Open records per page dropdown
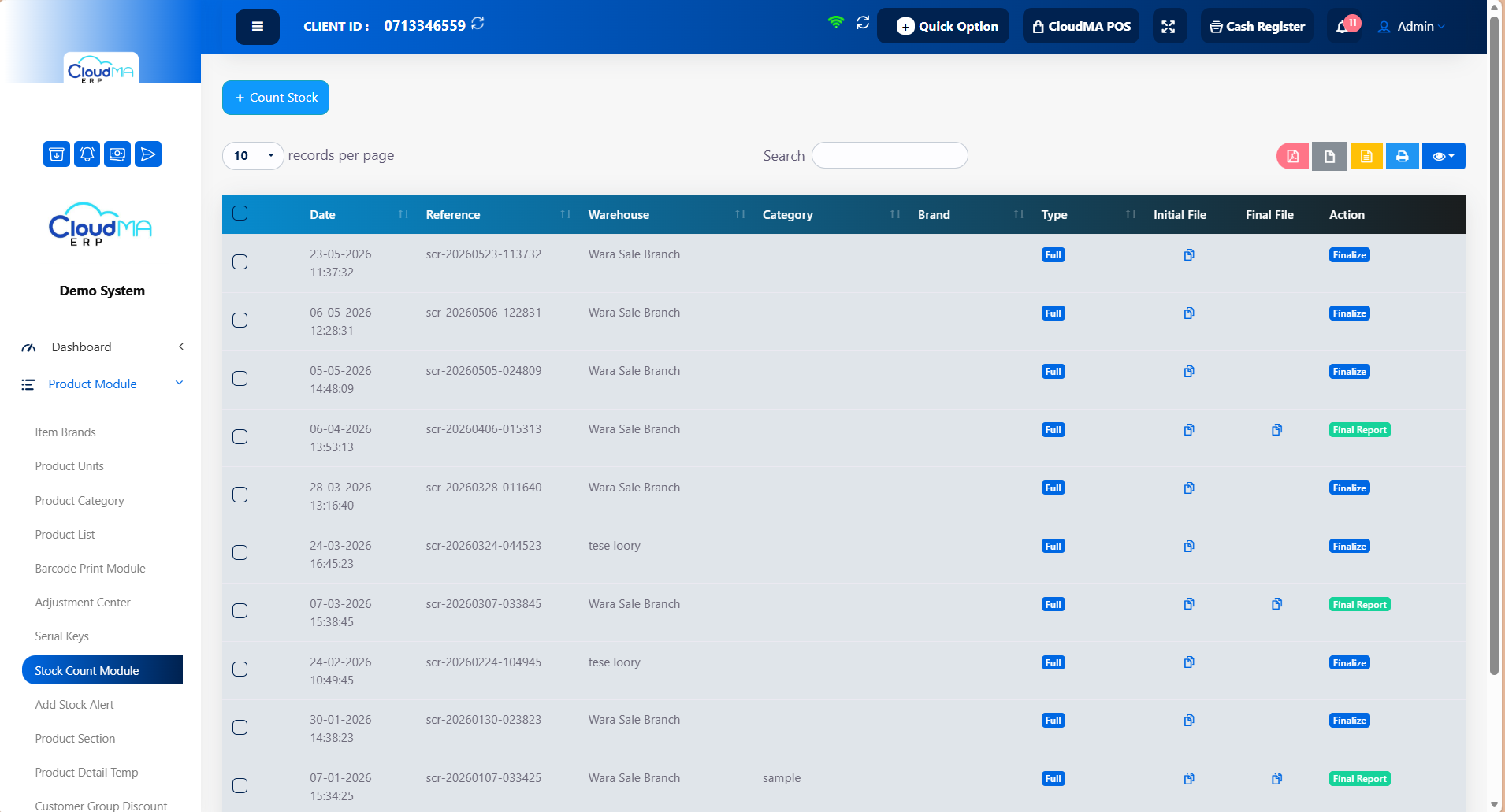This screenshot has height=812, width=1505. click(253, 156)
